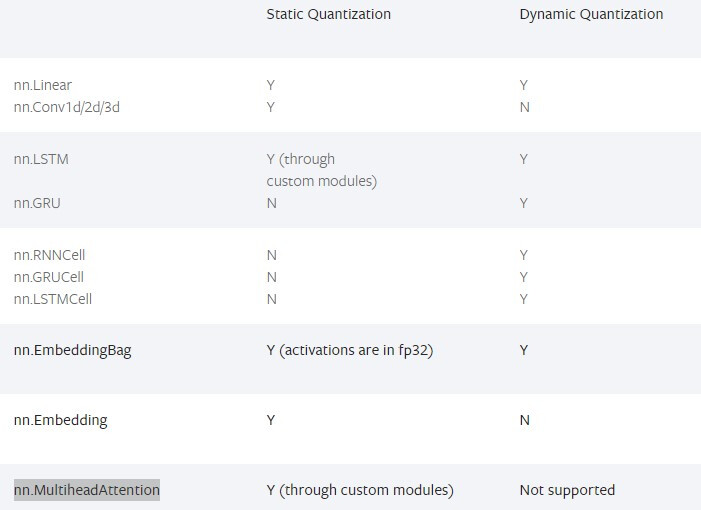Click the Dynamic Quantization 'N' for nn.Conv1d/2d/3d
The image size is (701, 510).
525,107
